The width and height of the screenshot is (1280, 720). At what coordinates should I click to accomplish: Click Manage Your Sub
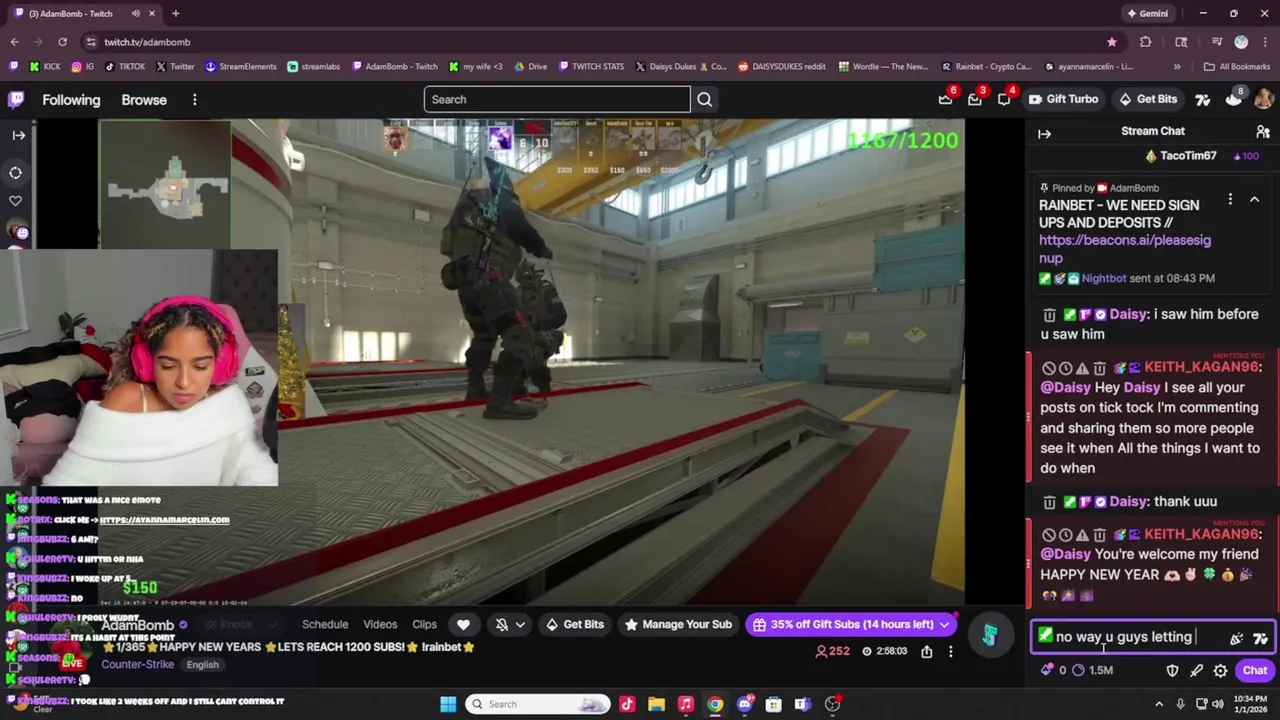tap(678, 624)
